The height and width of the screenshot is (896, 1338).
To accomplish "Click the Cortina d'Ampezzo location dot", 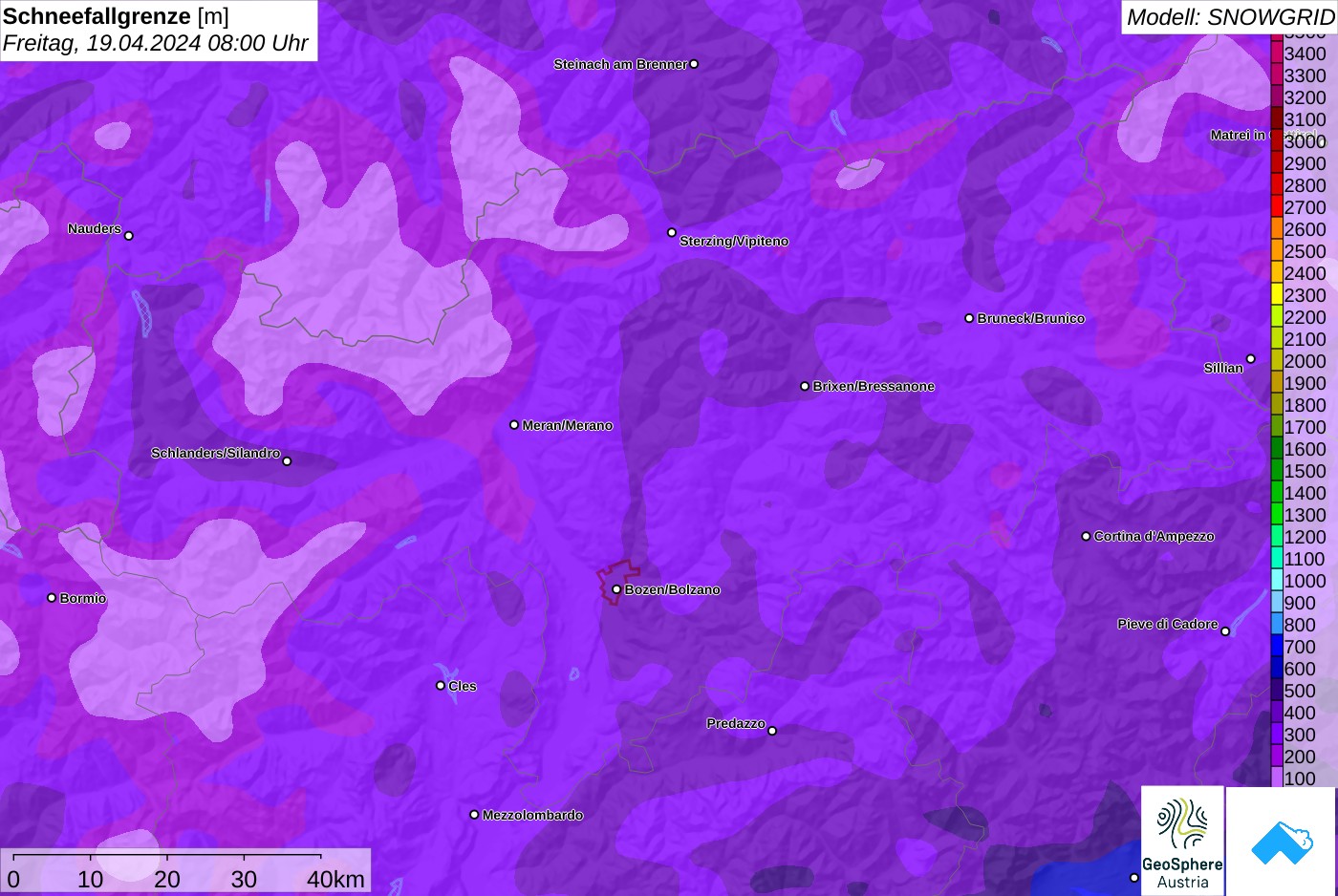I will pyautogui.click(x=1086, y=536).
